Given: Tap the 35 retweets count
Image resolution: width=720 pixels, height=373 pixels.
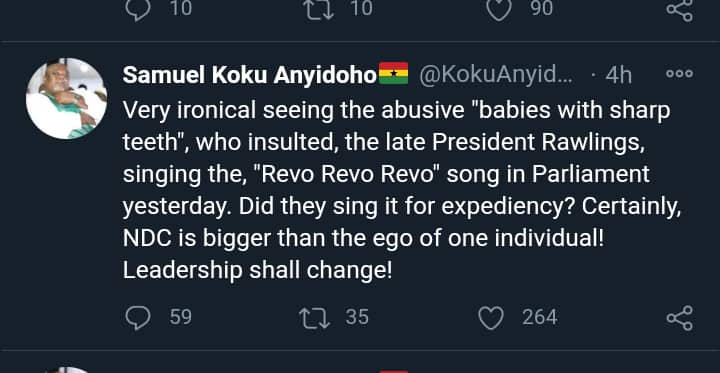Looking at the screenshot, I should coord(357,317).
